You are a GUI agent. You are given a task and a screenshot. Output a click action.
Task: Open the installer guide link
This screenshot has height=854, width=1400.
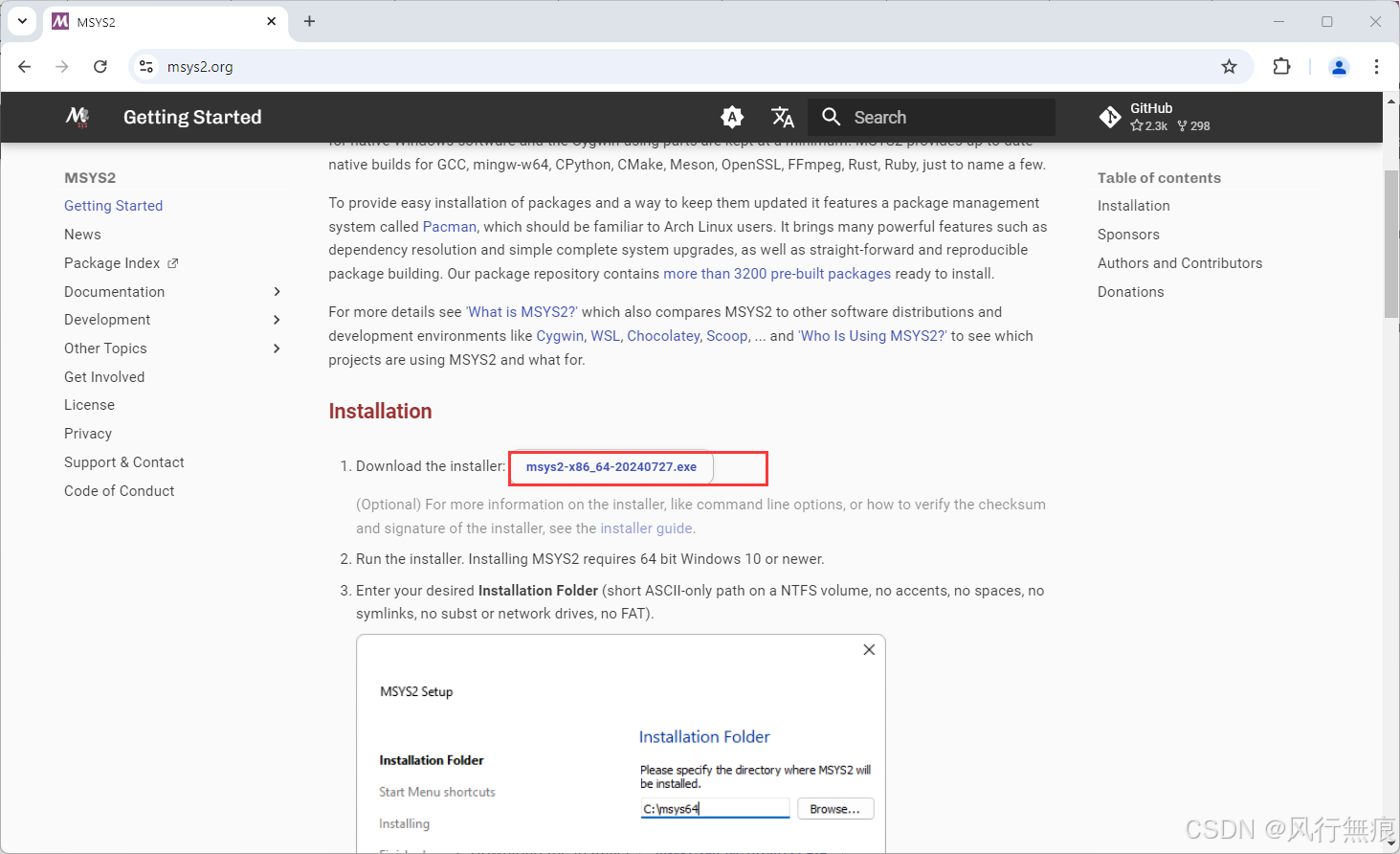[x=646, y=528]
